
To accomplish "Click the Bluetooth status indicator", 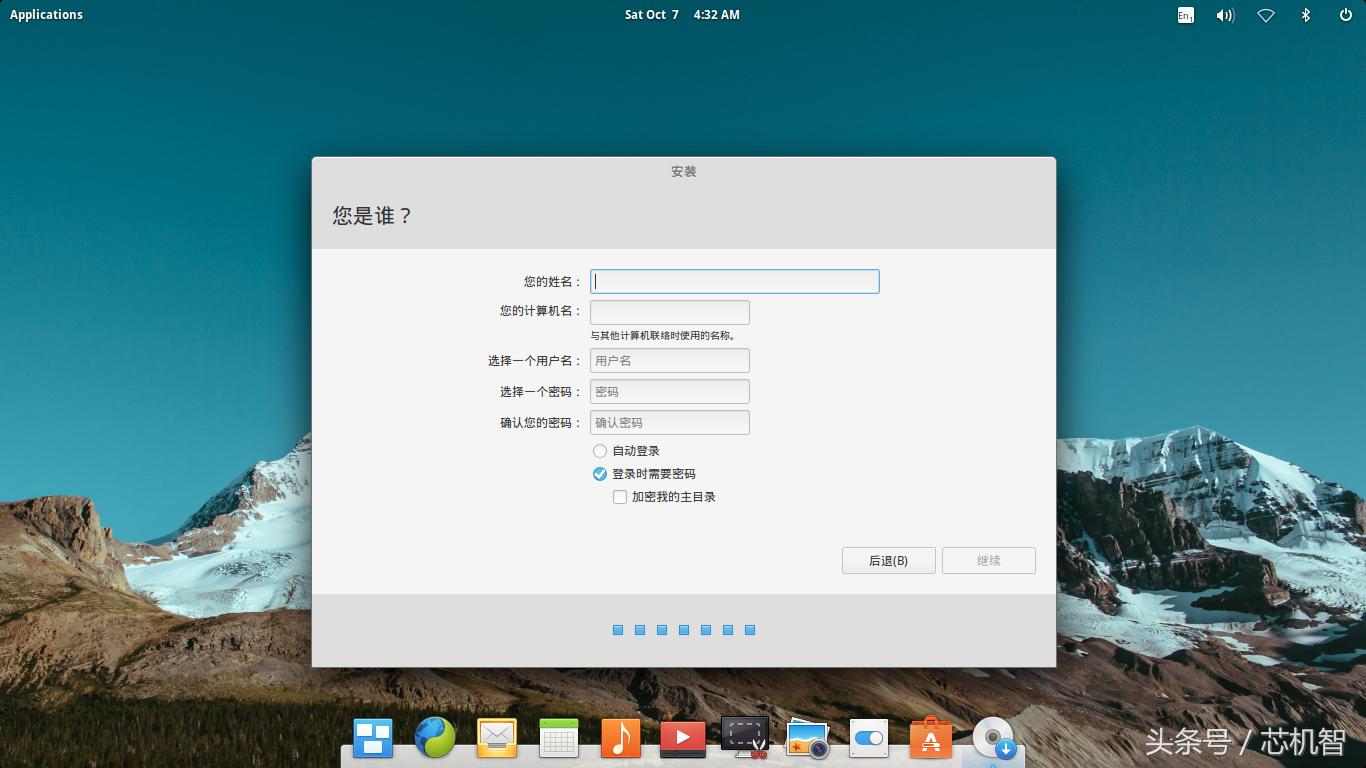I will (1304, 15).
